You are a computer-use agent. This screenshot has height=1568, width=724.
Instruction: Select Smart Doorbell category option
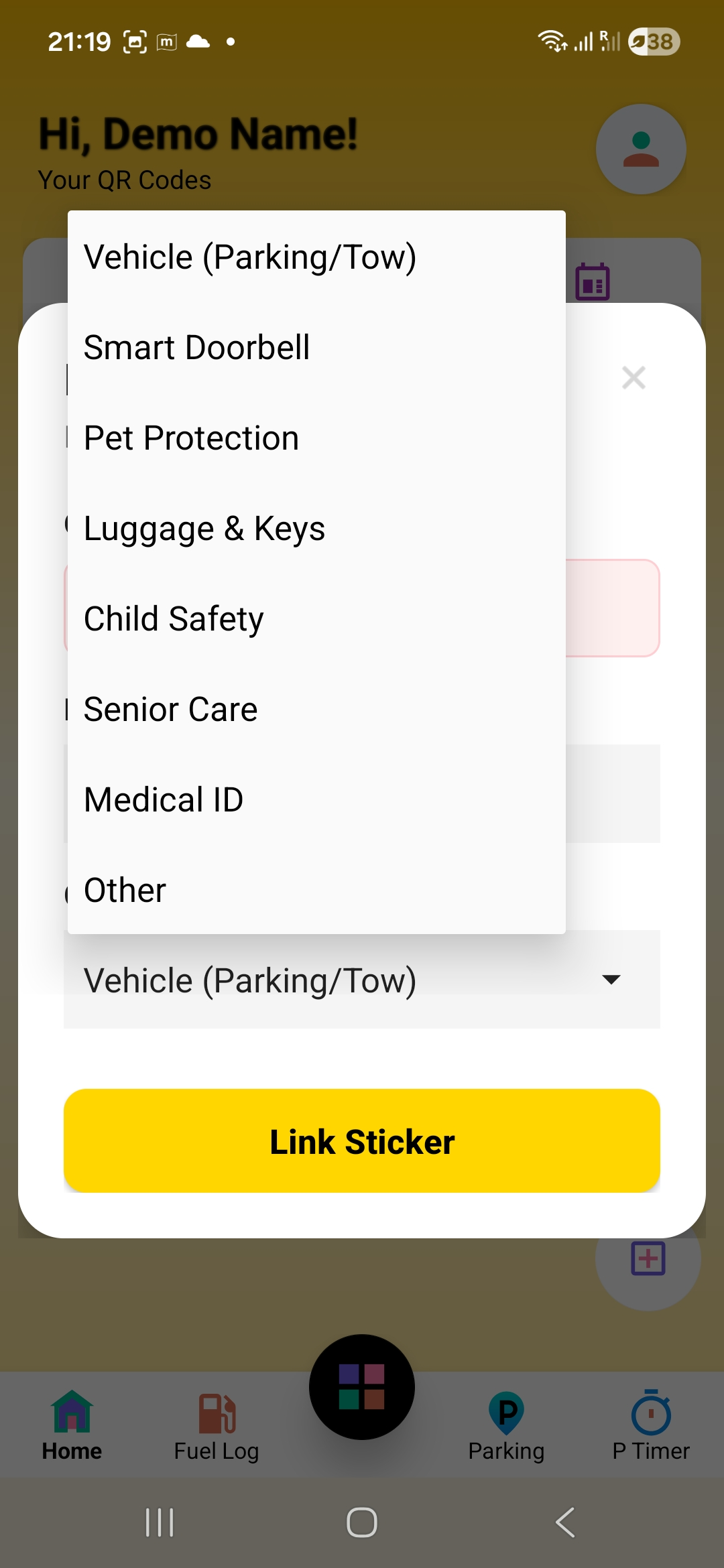click(196, 346)
